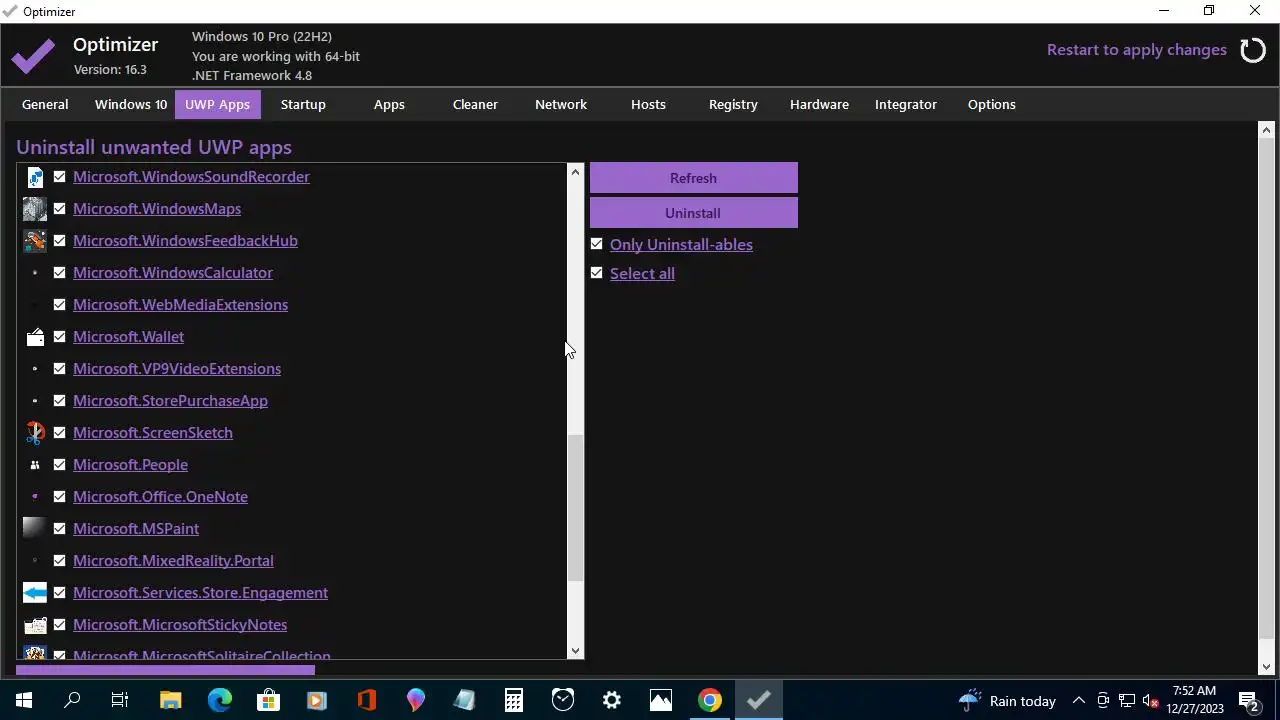1280x720 pixels.
Task: Click app list scroll-up arrow
Action: tap(575, 172)
